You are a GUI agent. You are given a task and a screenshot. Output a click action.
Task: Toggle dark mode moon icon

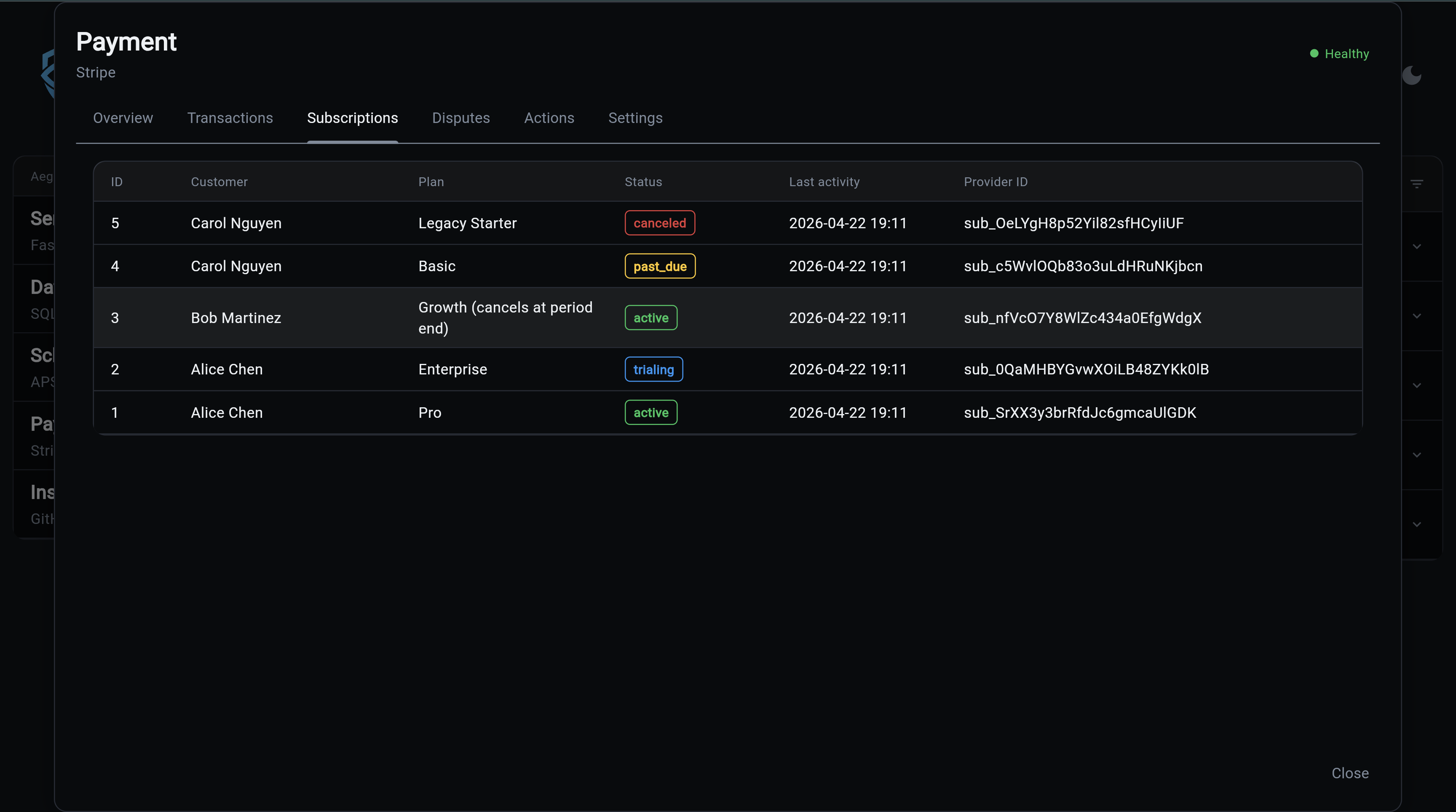(1411, 75)
